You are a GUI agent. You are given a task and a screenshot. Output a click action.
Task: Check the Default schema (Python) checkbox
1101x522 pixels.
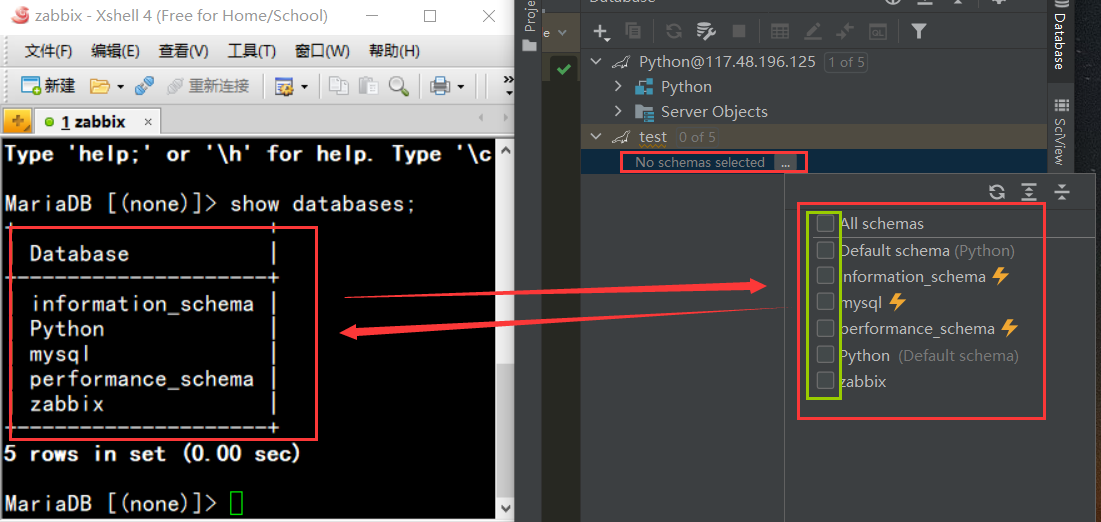[826, 250]
